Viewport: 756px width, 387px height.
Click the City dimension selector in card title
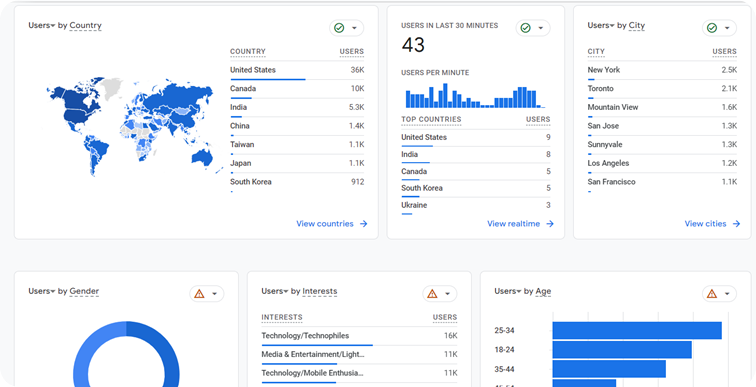pyautogui.click(x=636, y=26)
